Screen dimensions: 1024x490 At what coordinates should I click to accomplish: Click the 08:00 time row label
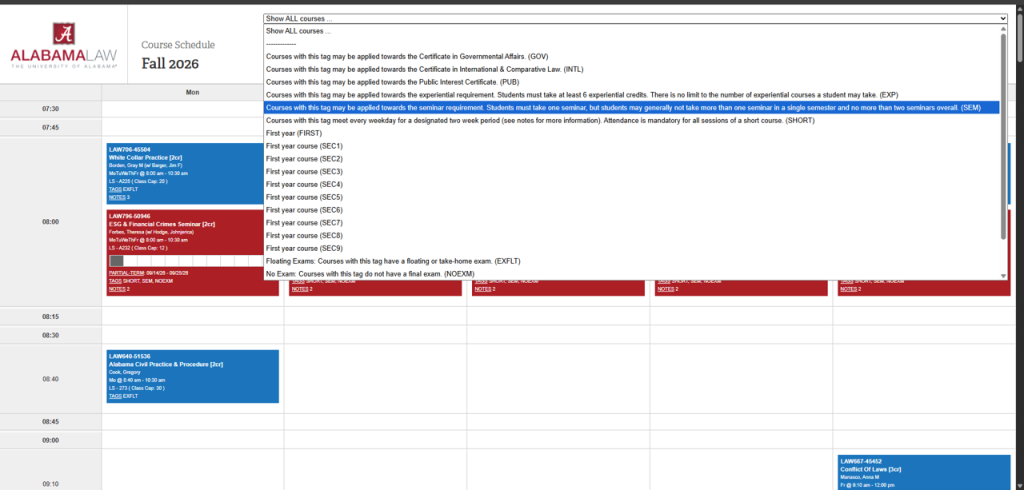pos(50,222)
